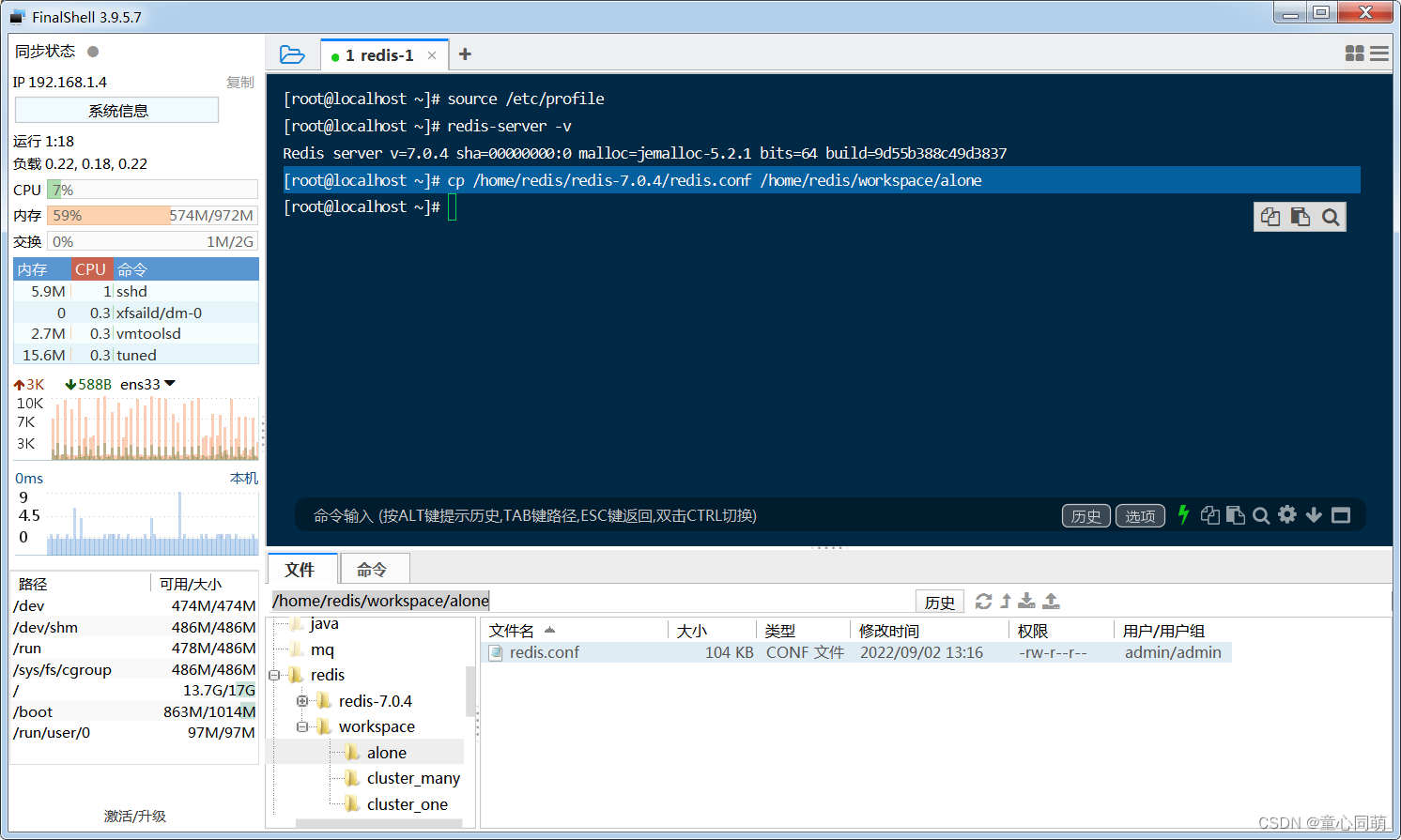Click the upload file icon

[x=1052, y=601]
